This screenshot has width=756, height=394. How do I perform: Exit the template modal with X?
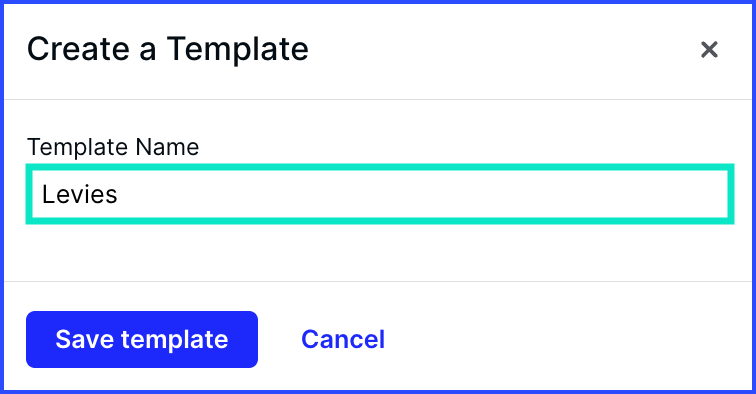tap(709, 49)
